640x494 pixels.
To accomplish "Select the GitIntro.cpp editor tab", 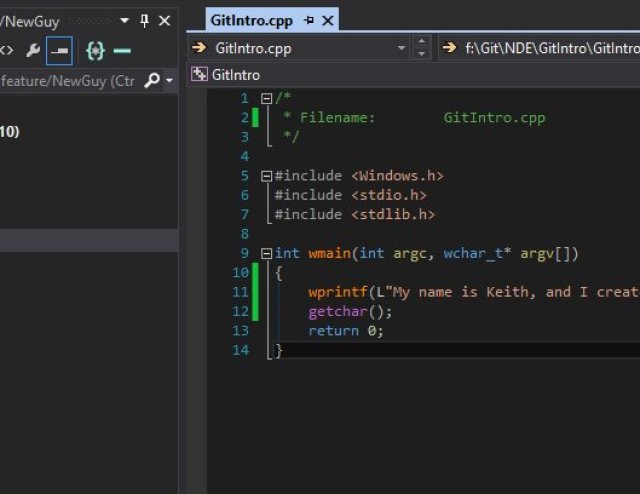I will tap(251, 20).
